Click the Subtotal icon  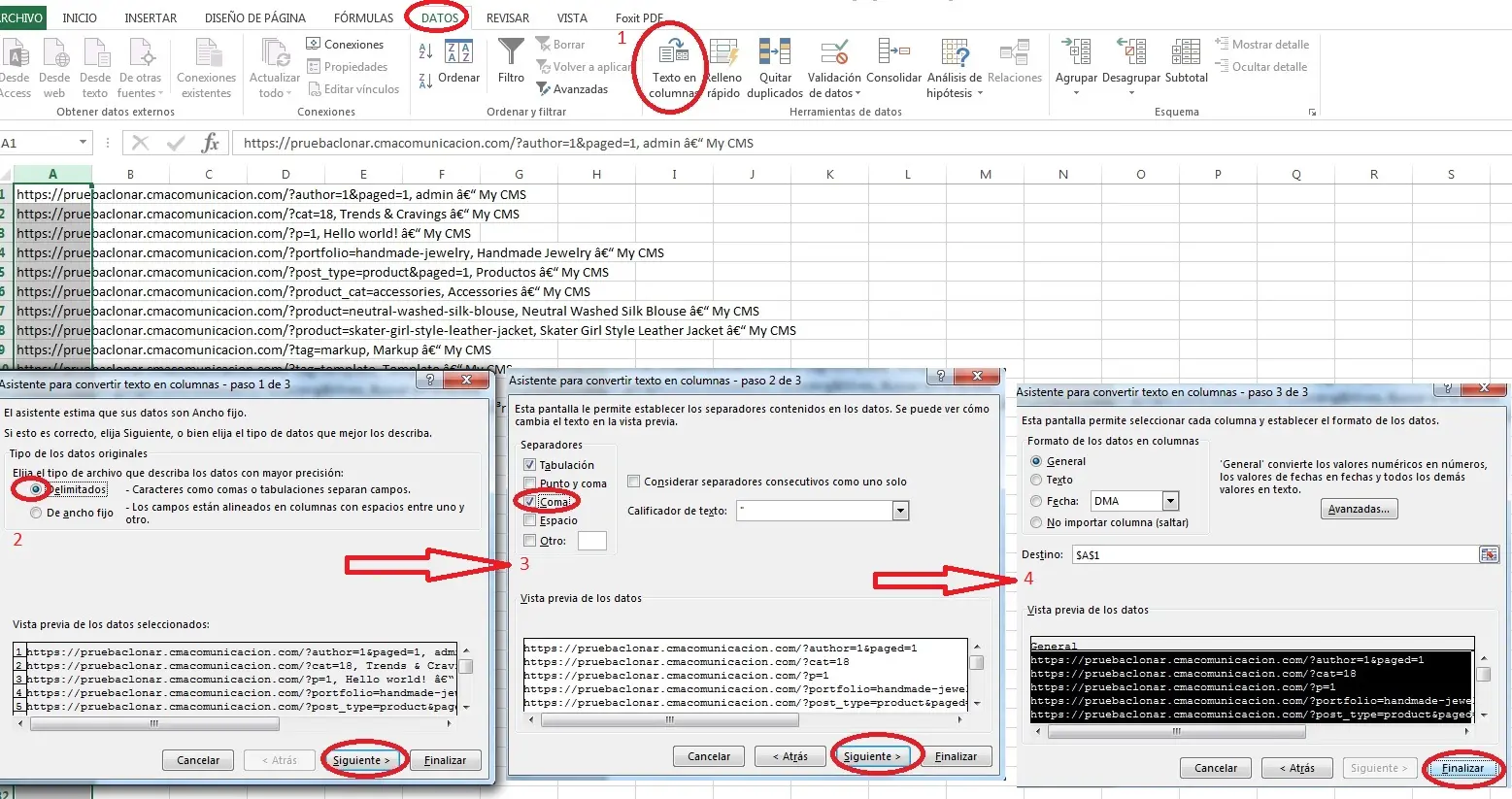point(1186,53)
